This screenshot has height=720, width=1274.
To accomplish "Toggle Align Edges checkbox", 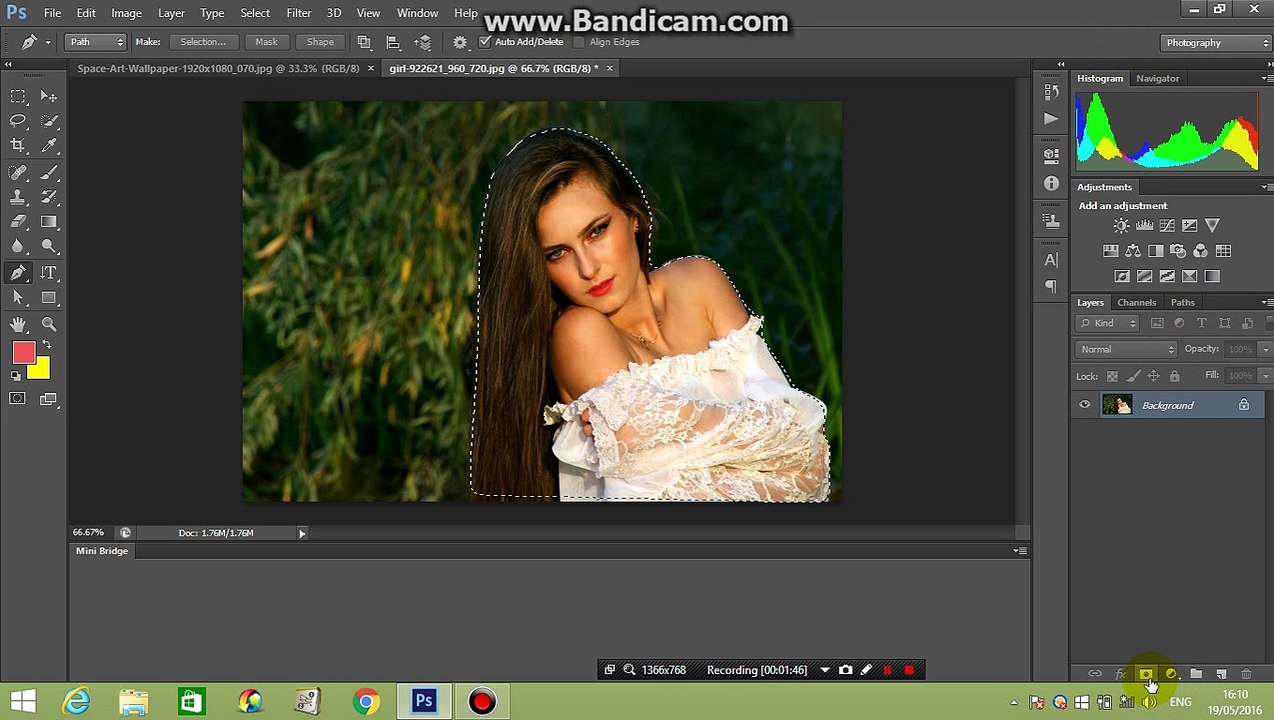I will tap(579, 42).
